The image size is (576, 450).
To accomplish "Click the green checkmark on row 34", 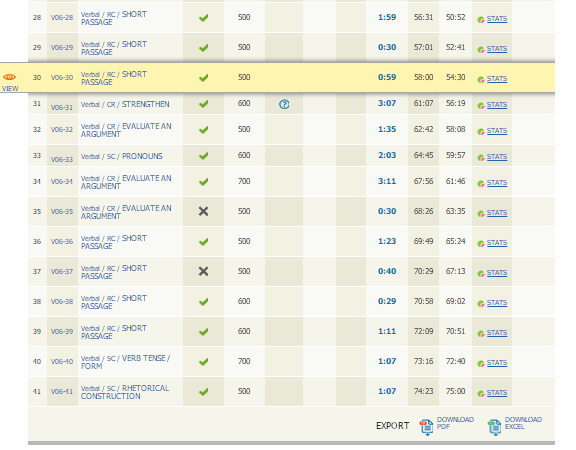I will [204, 182].
